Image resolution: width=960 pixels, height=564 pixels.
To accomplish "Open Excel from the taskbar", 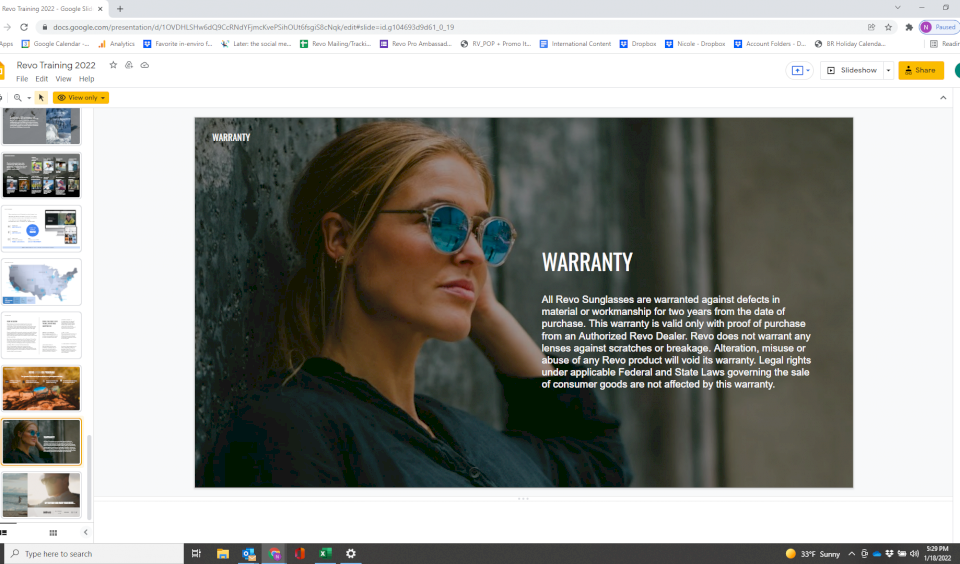I will [325, 553].
